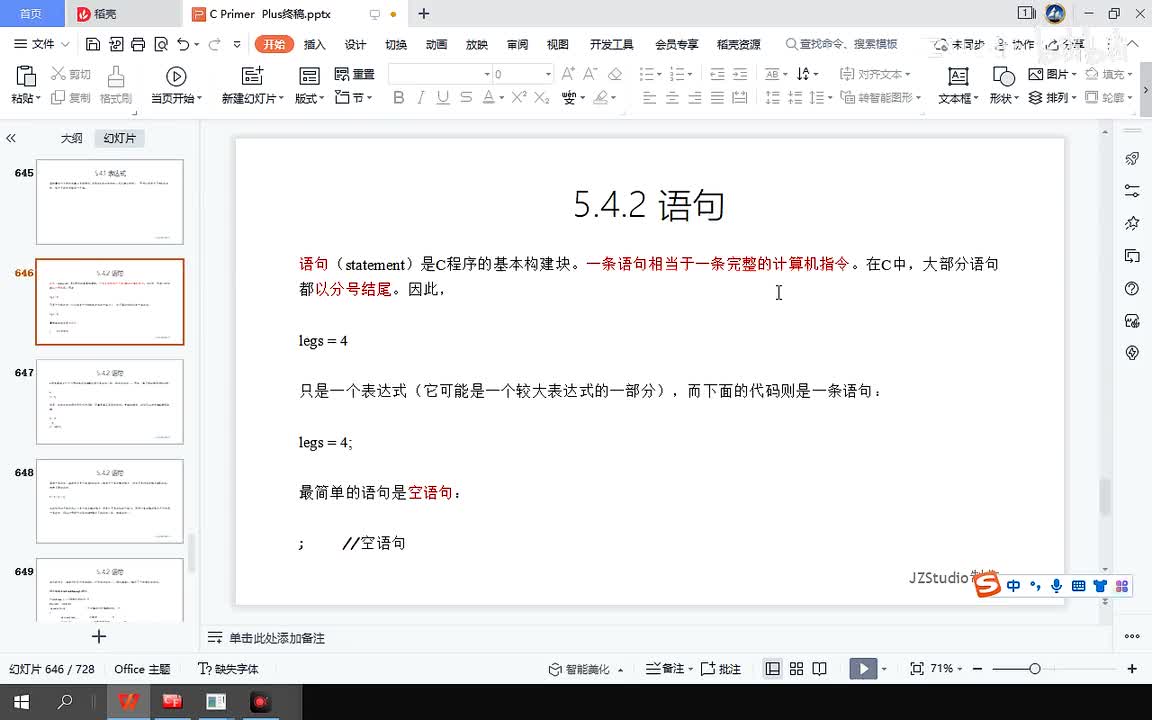Undo the last action
This screenshot has width=1152, height=720.
pos(183,44)
